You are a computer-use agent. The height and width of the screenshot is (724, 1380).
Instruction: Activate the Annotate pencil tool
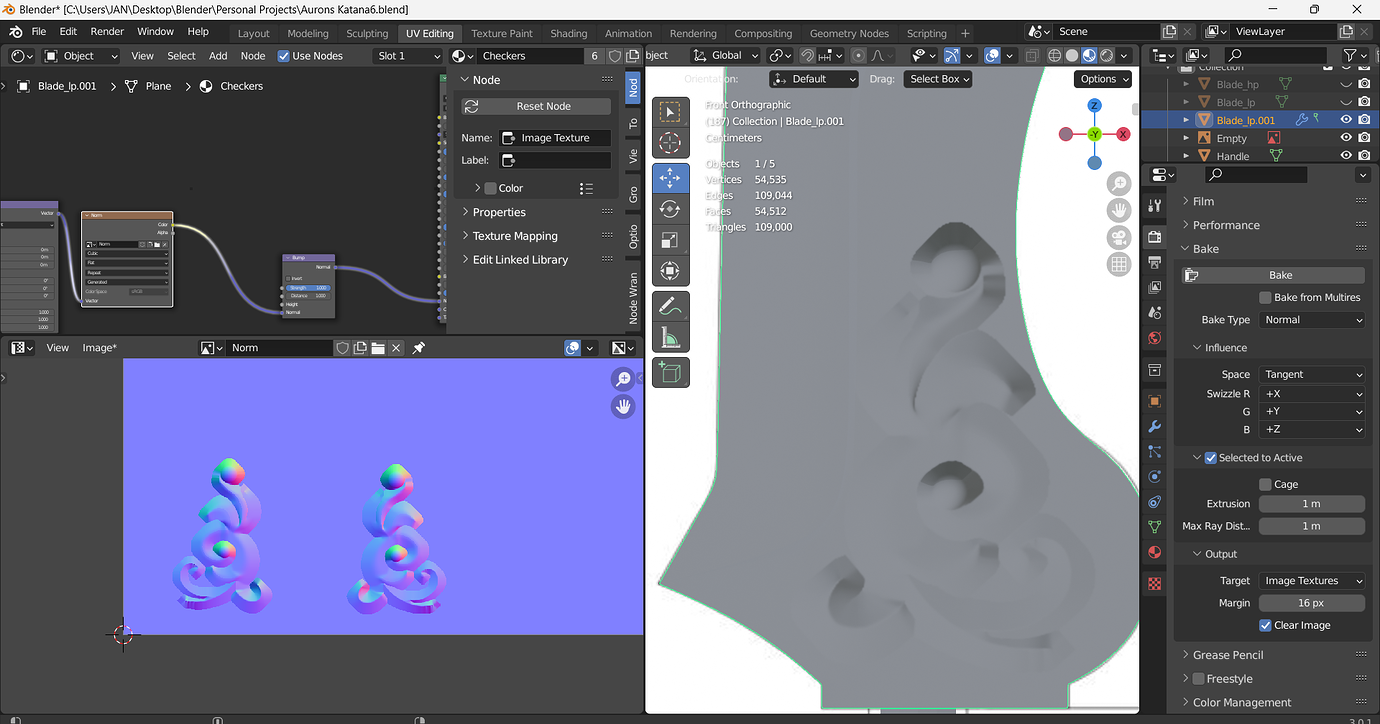[x=670, y=306]
